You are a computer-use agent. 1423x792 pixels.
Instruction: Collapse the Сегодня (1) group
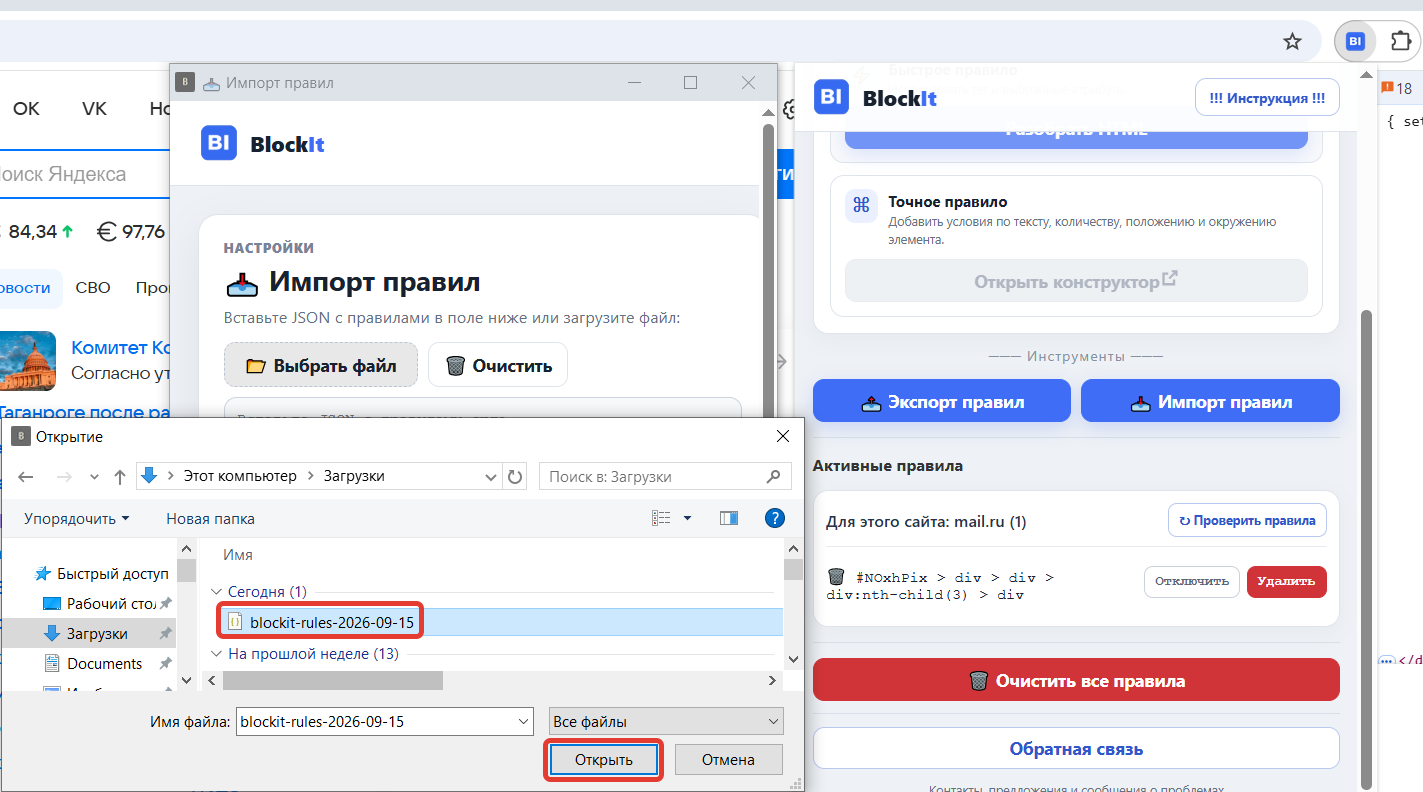point(217,592)
